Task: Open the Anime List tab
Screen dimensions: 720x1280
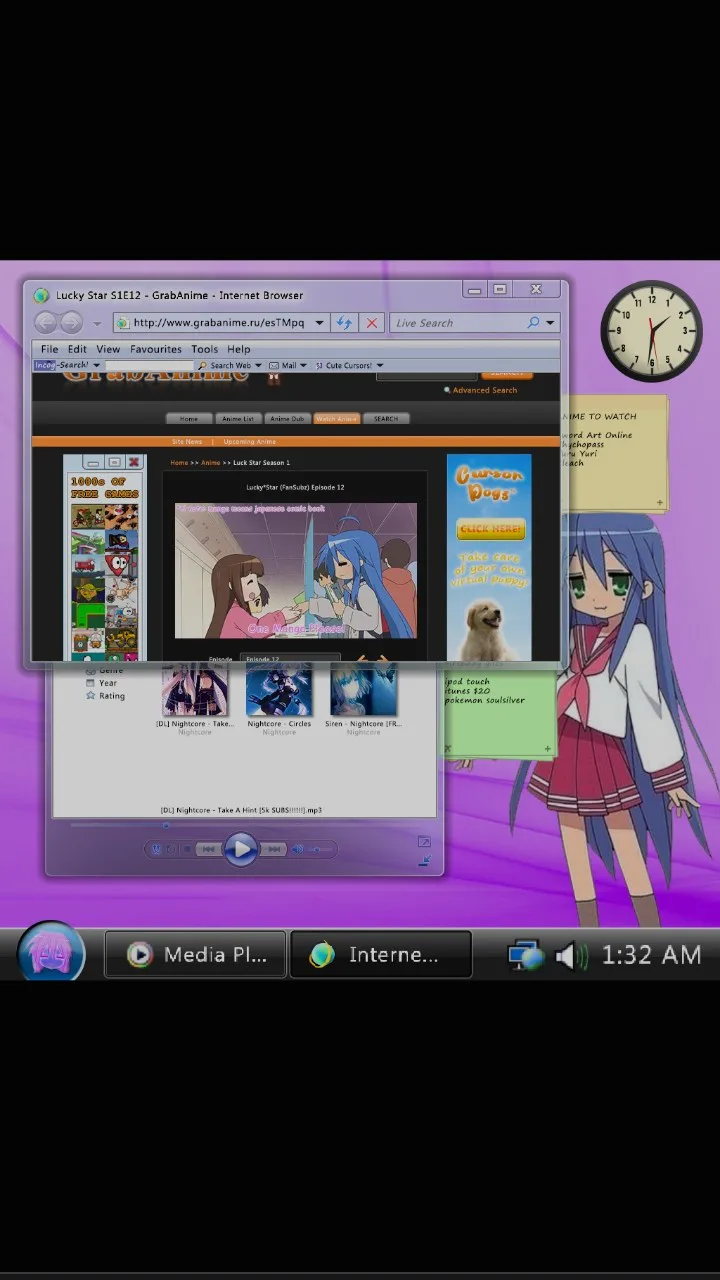Action: point(238,418)
